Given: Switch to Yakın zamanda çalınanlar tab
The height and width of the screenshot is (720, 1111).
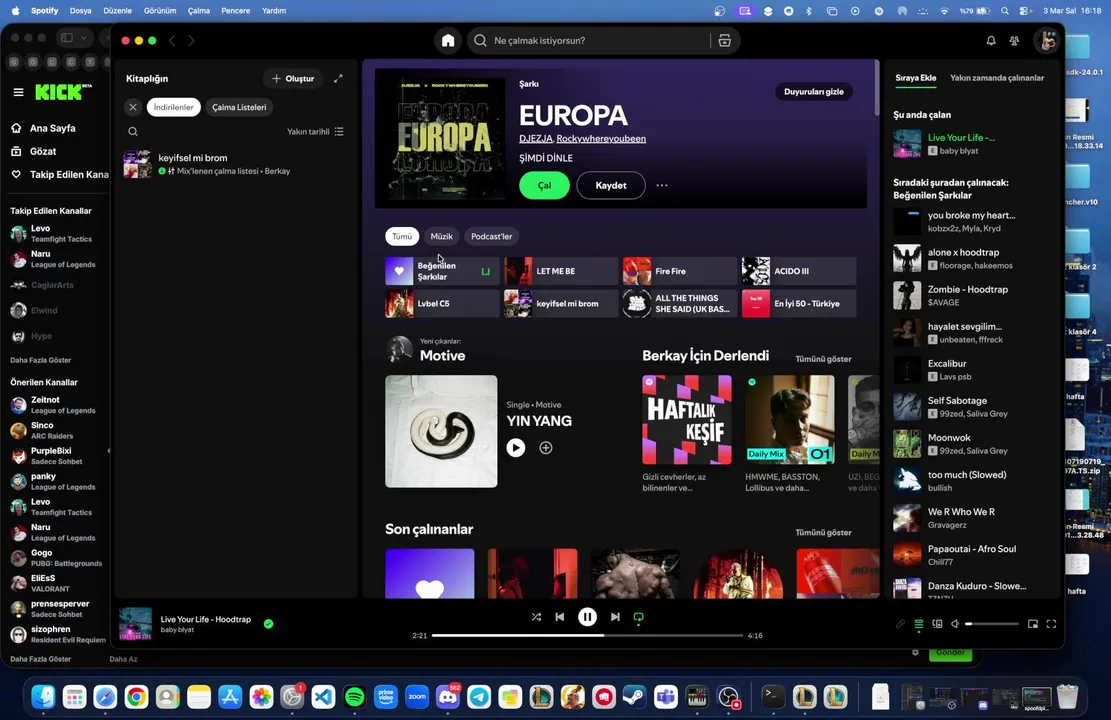Looking at the screenshot, I should tap(997, 78).
